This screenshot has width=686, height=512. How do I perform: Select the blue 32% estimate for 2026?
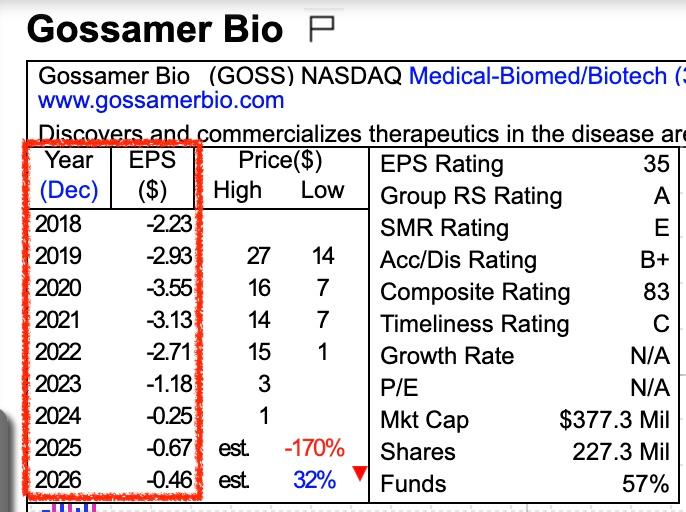point(314,480)
